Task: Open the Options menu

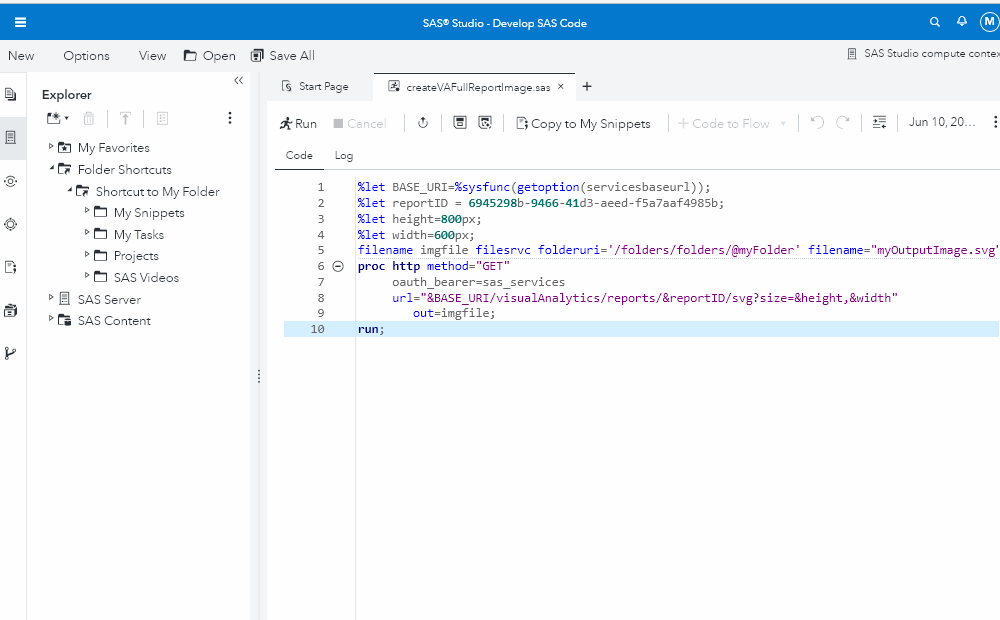Action: coord(86,56)
